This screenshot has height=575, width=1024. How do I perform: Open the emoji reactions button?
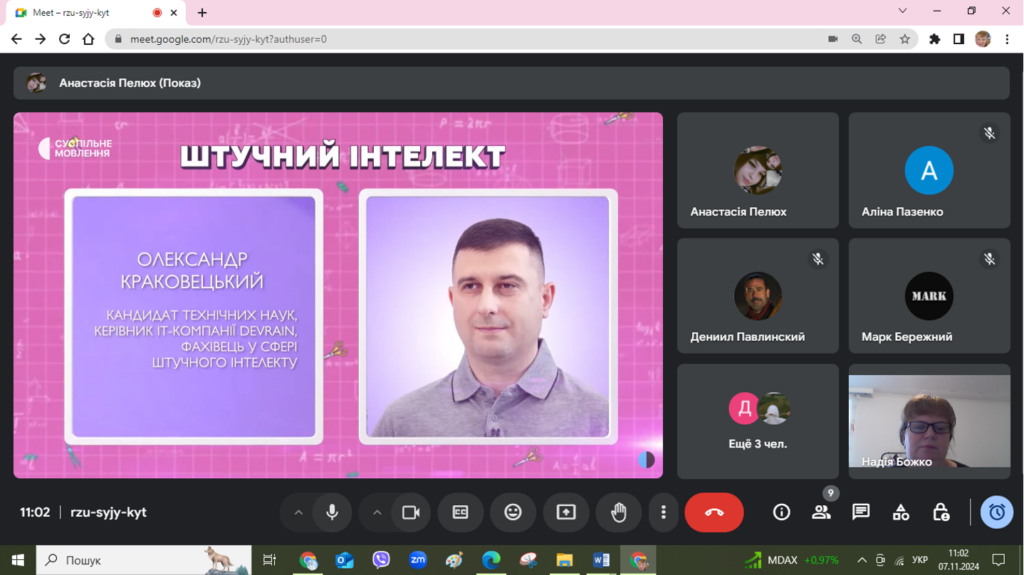pyautogui.click(x=513, y=512)
